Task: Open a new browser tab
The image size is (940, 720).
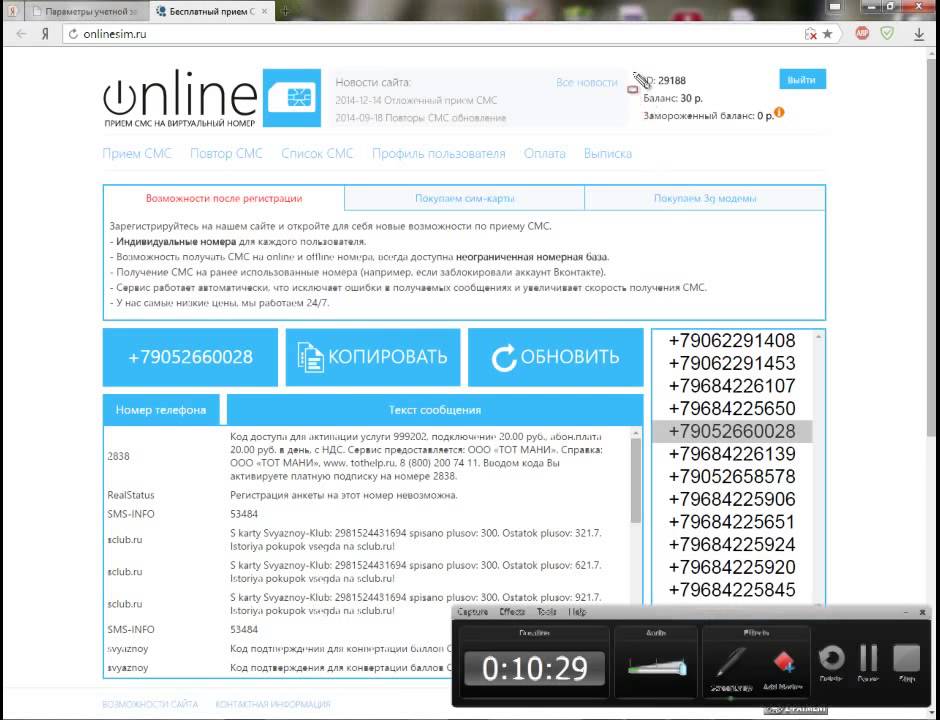Action: (x=285, y=11)
